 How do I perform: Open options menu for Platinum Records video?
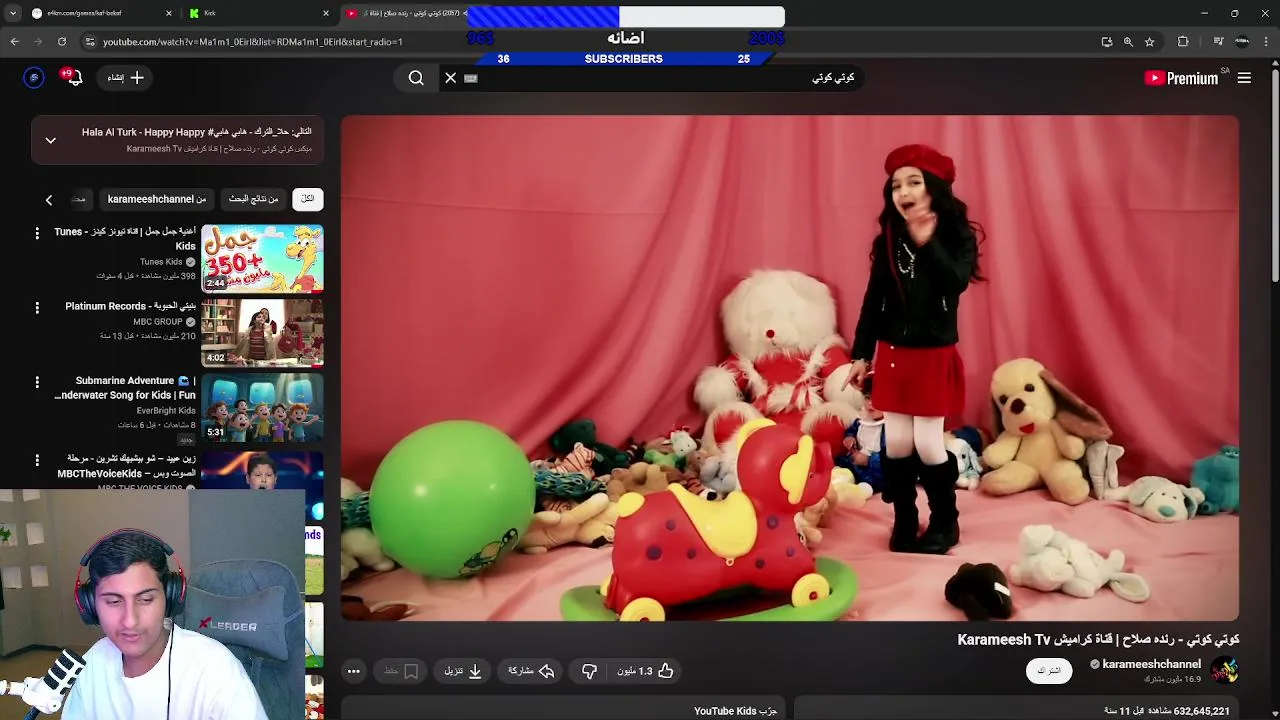coord(37,308)
